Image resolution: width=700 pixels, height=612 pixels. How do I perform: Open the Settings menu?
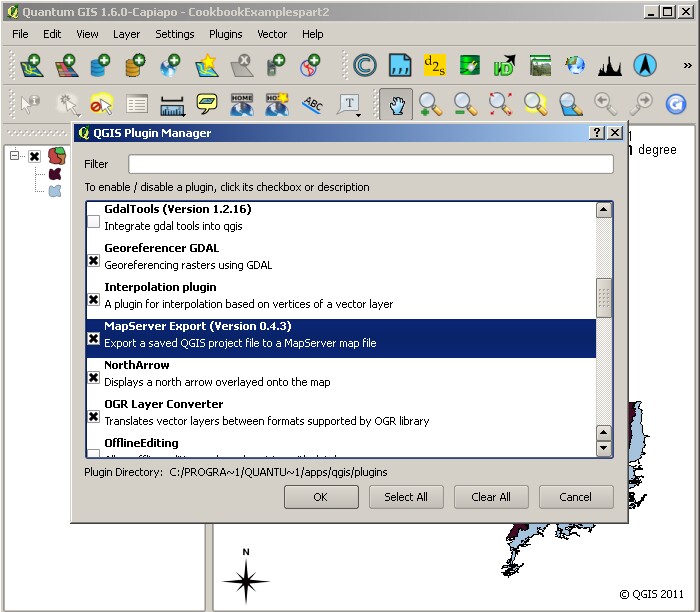click(175, 34)
